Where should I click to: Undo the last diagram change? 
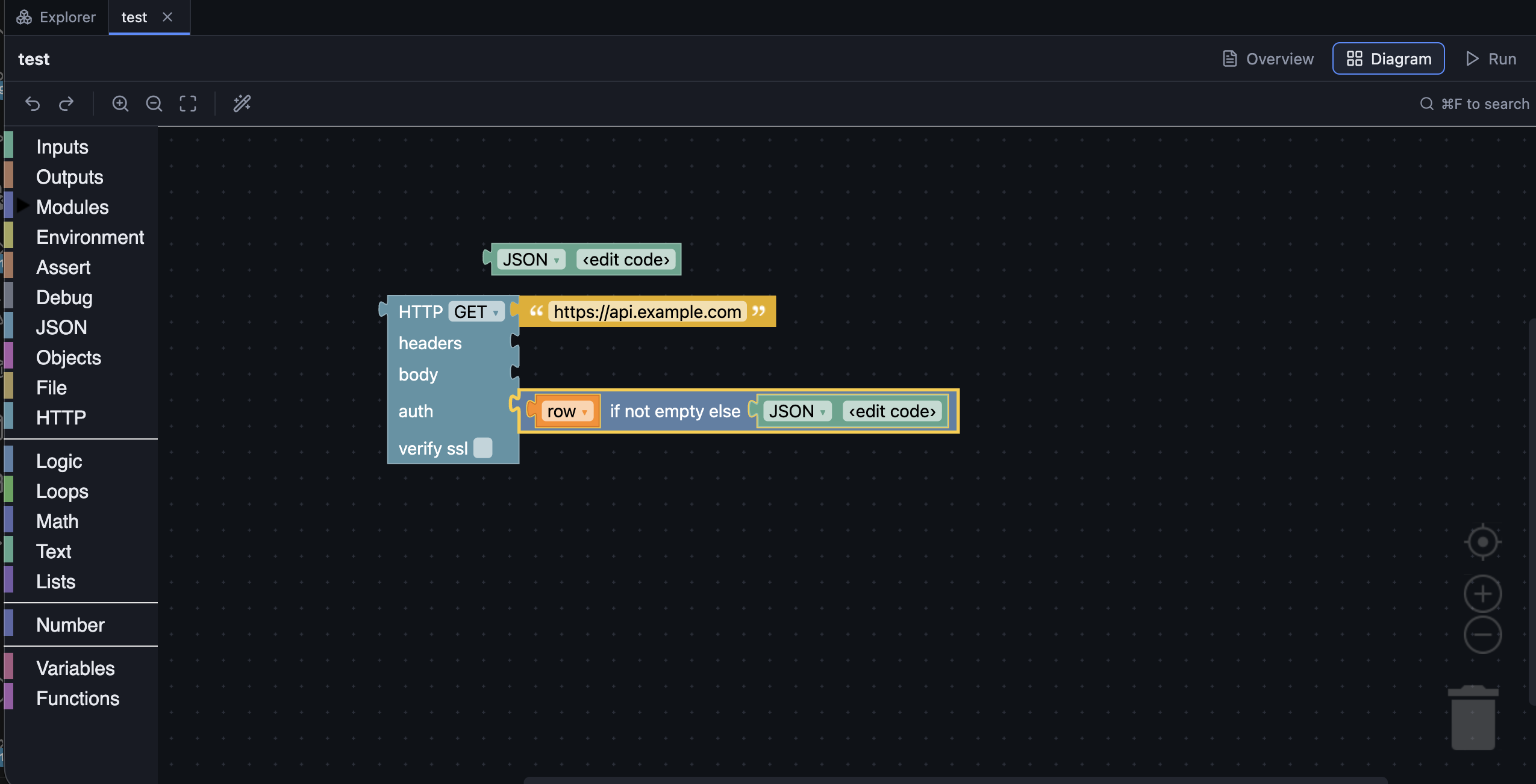tap(33, 104)
